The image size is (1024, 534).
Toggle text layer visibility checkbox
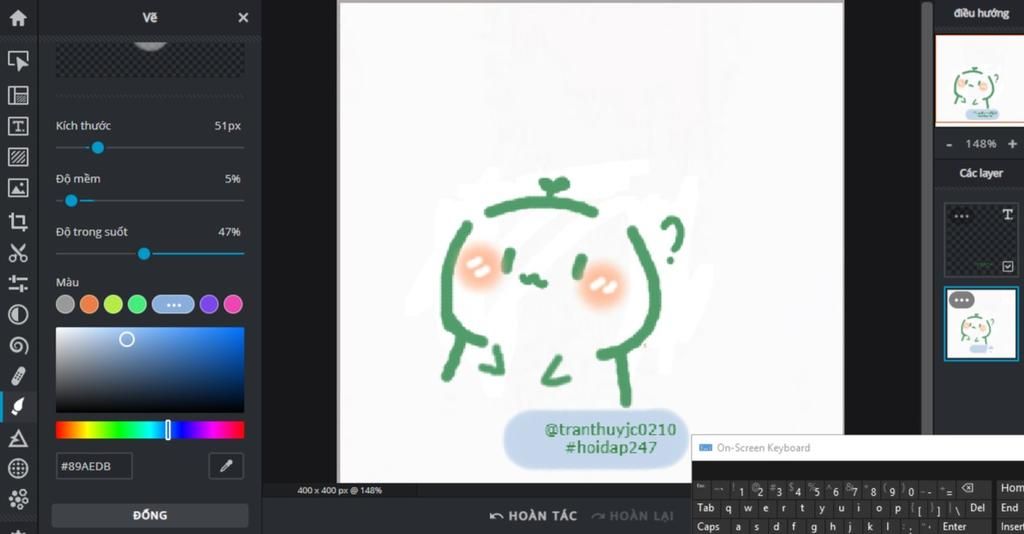tap(1008, 266)
